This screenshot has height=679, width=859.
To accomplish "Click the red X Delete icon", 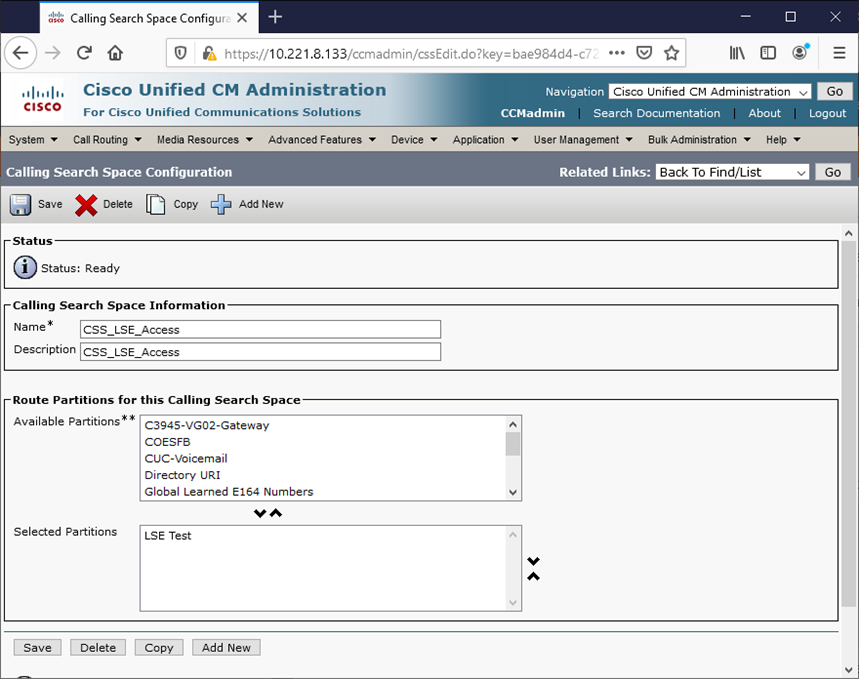I will click(x=86, y=205).
